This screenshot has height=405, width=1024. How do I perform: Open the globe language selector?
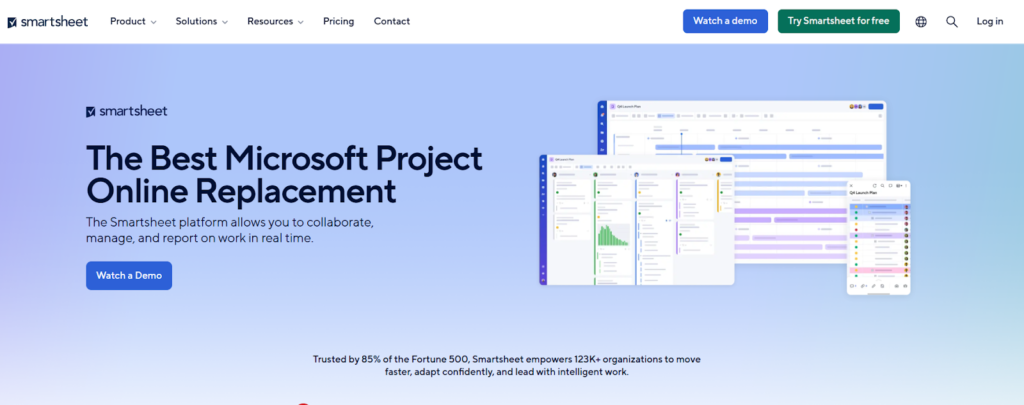pyautogui.click(x=921, y=21)
